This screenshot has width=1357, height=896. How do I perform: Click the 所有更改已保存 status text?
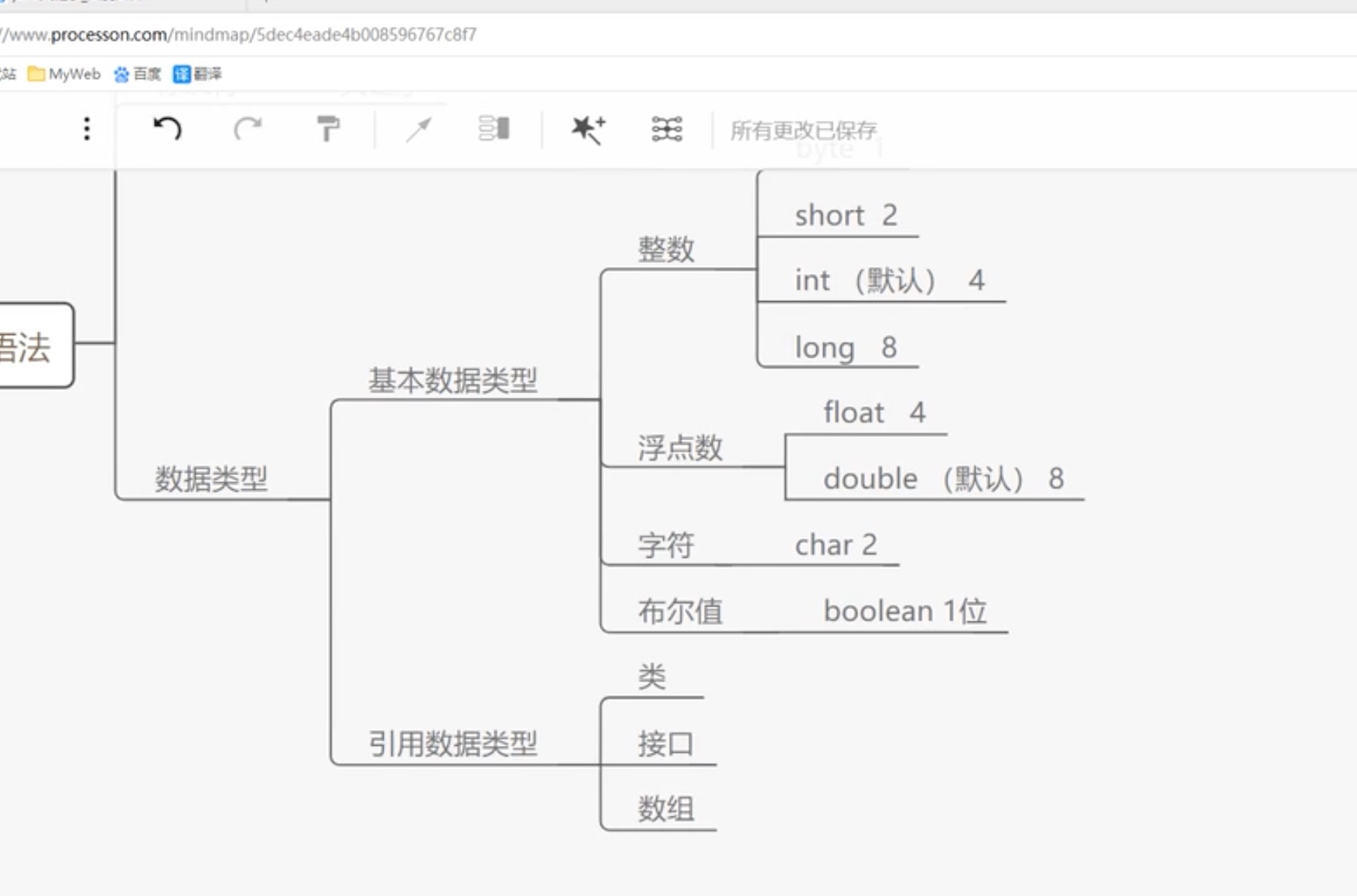click(805, 131)
